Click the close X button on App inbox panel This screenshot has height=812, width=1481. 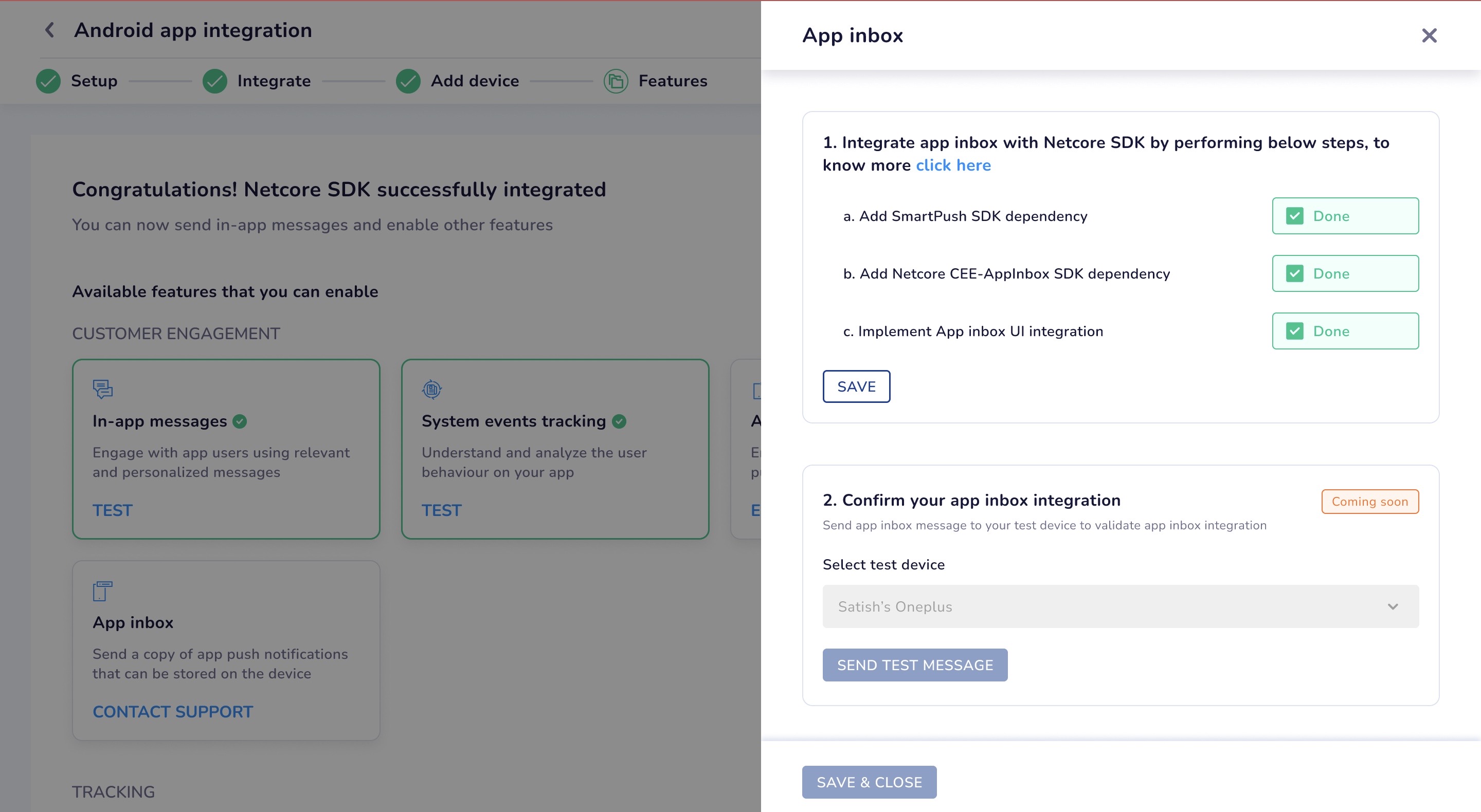tap(1429, 35)
